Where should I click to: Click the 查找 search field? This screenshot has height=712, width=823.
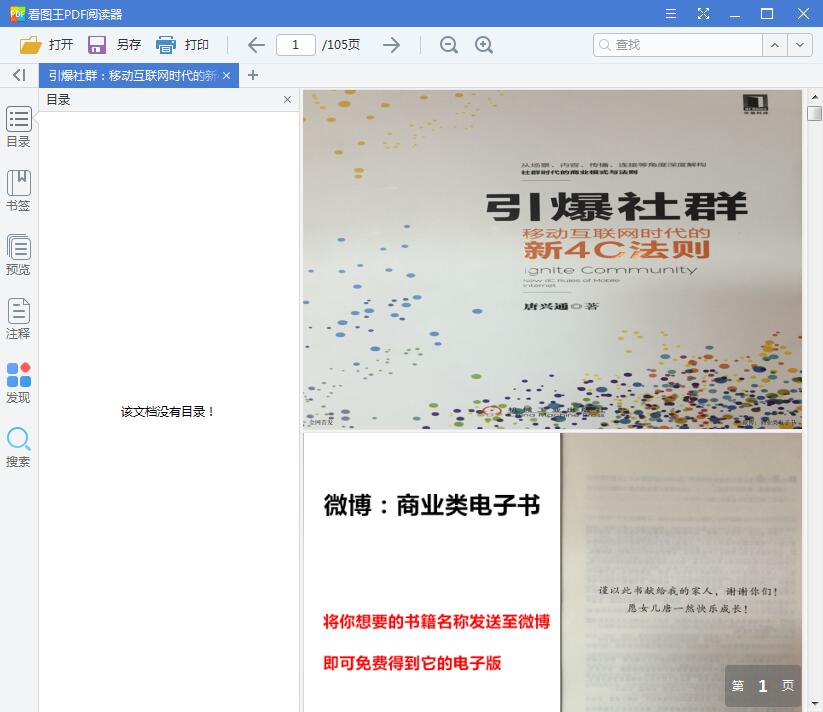(678, 45)
